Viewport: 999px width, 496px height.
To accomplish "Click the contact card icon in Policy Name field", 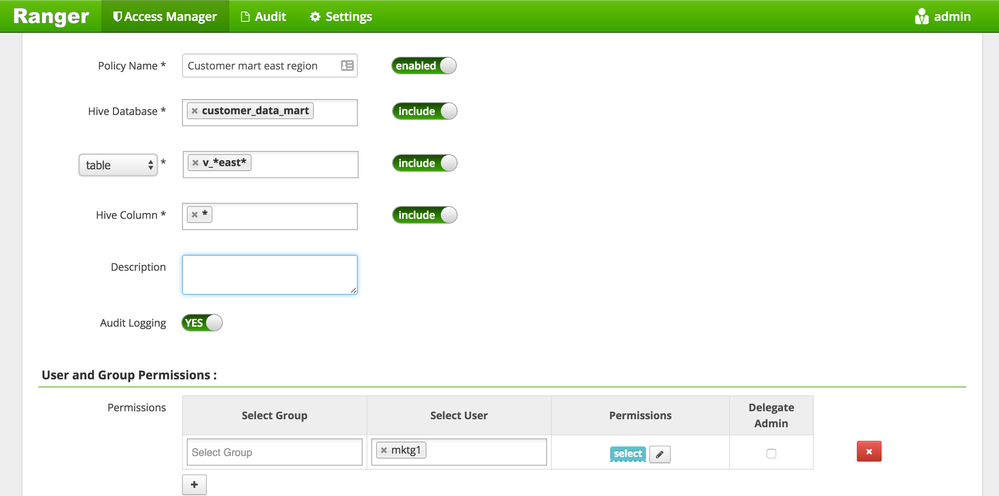I will point(347,66).
